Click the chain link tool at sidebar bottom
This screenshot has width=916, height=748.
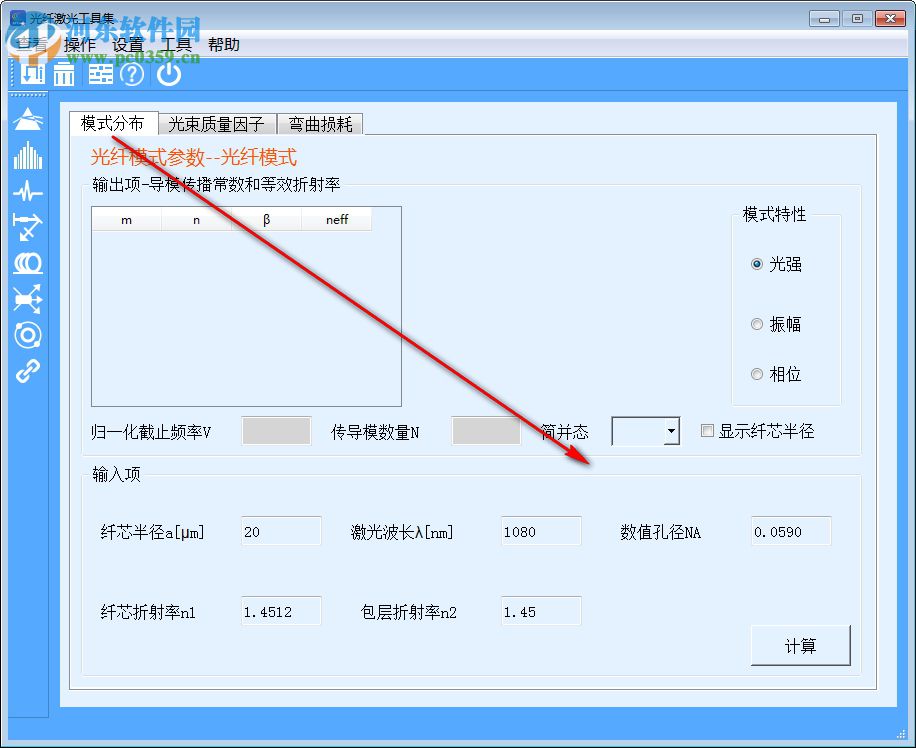tap(27, 372)
